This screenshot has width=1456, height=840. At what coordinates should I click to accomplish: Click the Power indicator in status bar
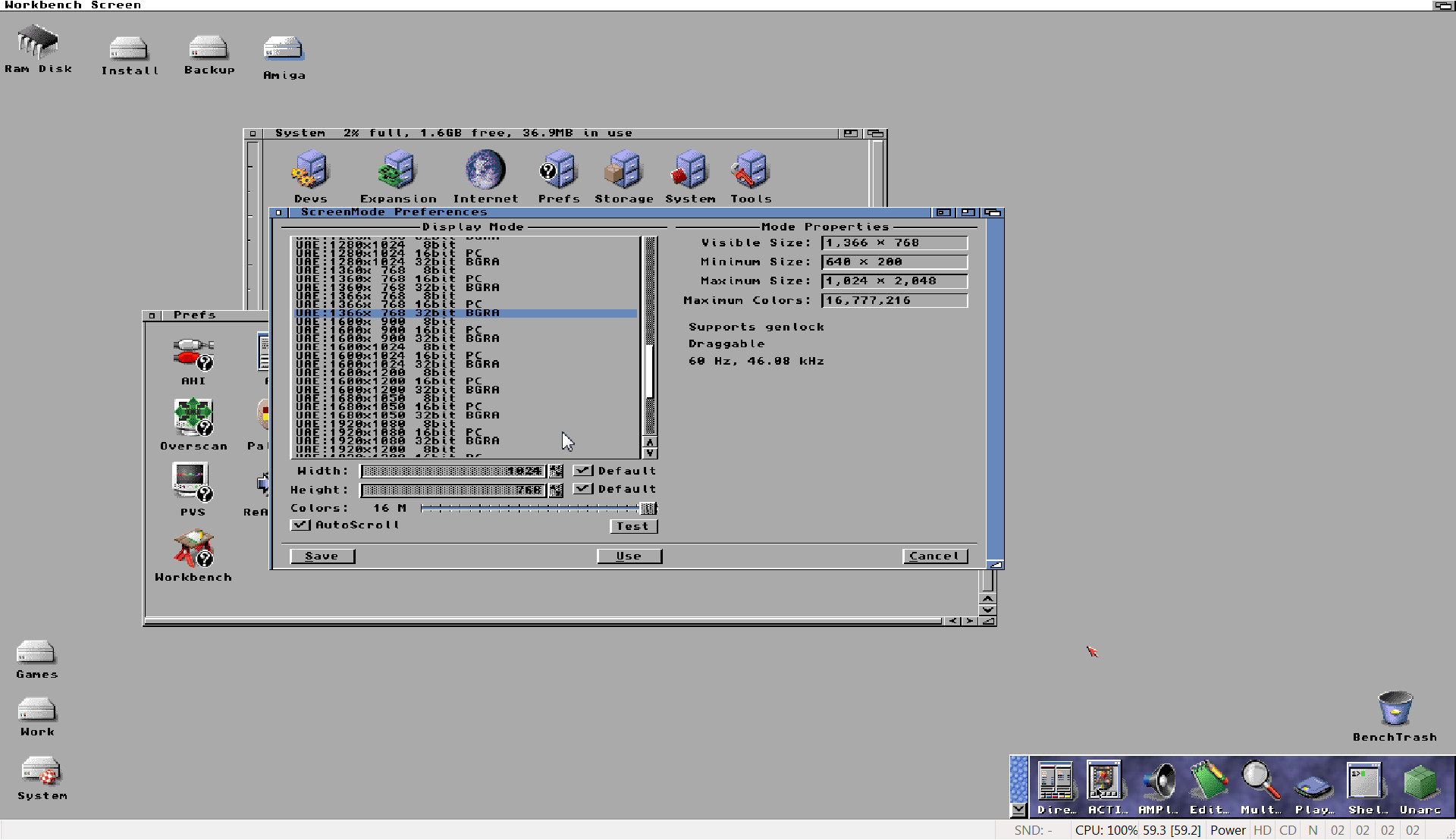point(1228,830)
